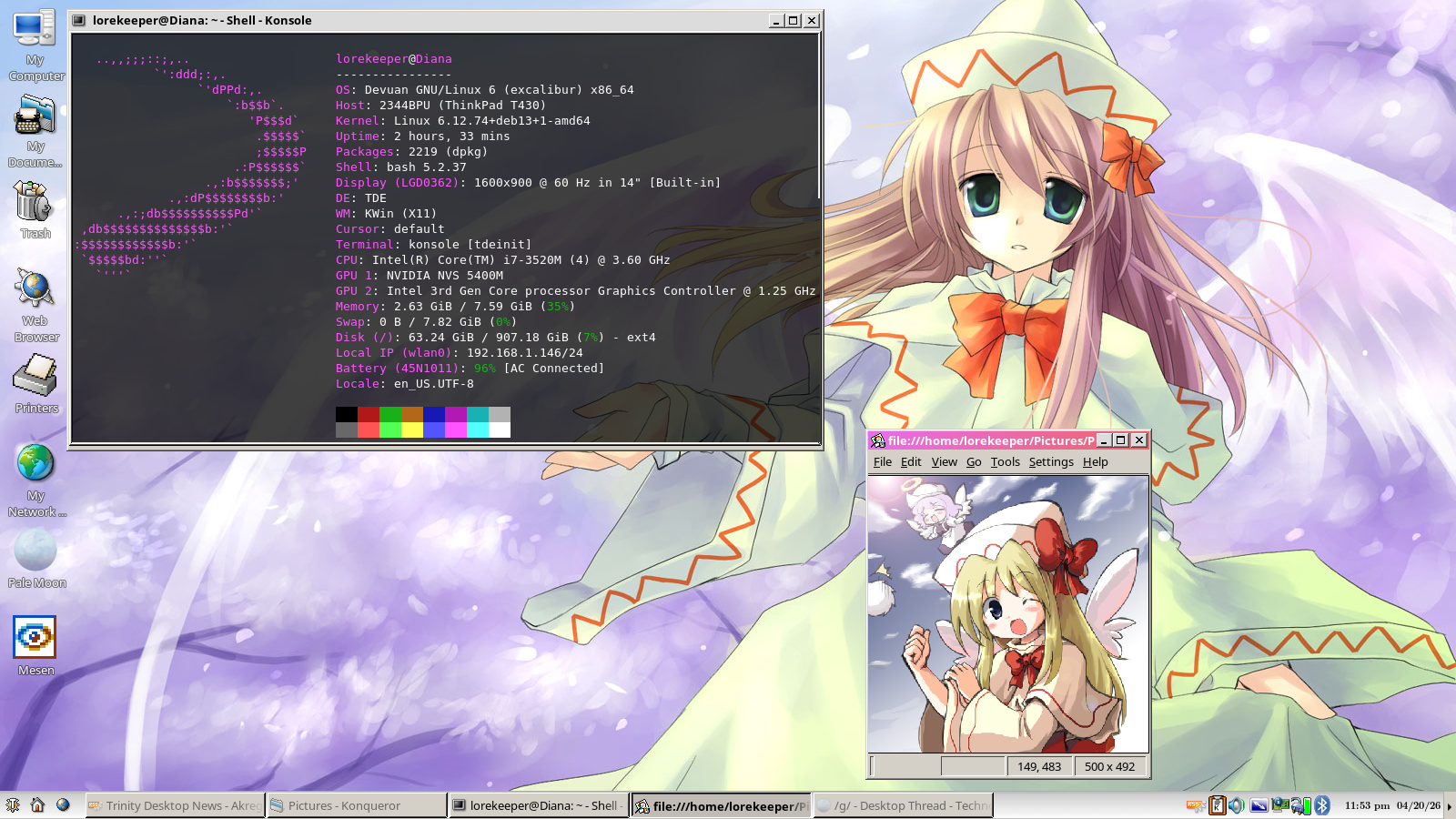
Task: Click 'lorekeeper@Diana' header in terminal
Action: tap(394, 59)
